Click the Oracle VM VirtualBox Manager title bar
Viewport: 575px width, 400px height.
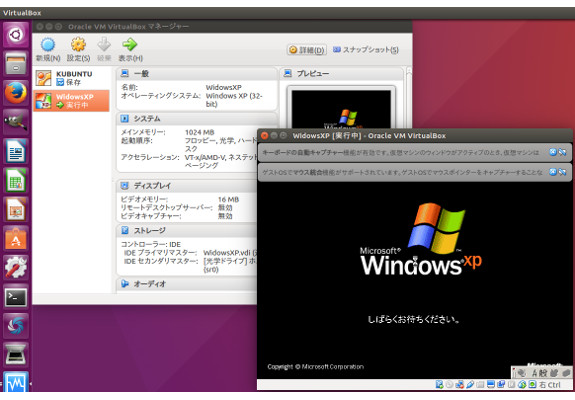[x=222, y=27]
